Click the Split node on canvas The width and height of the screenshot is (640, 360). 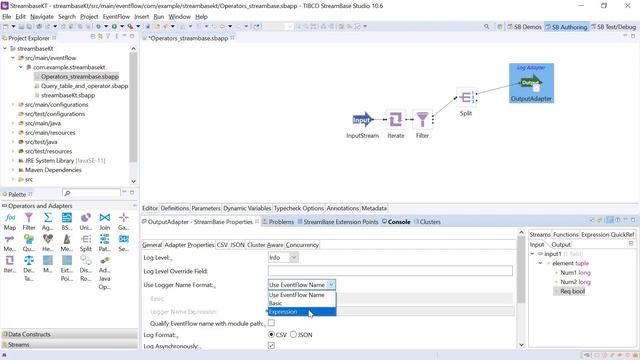(x=466, y=97)
